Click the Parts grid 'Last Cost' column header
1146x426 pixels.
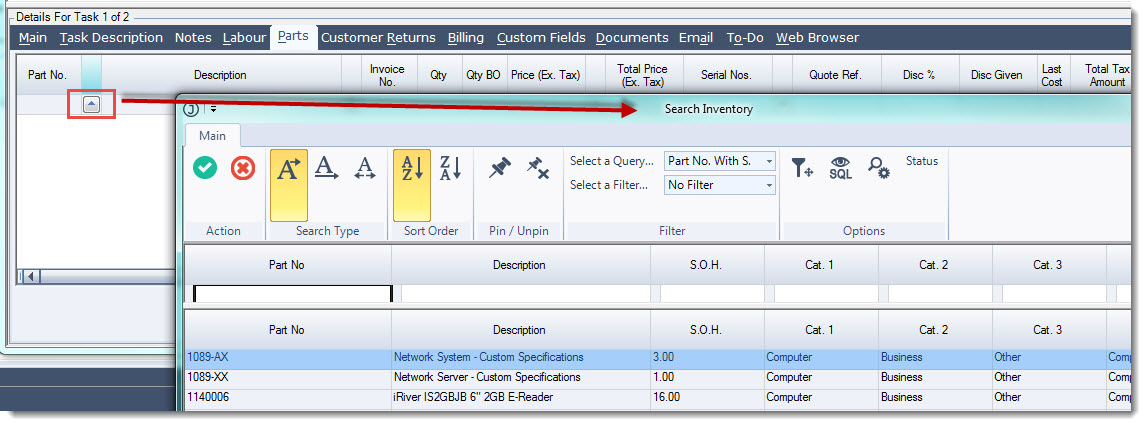pos(1052,75)
